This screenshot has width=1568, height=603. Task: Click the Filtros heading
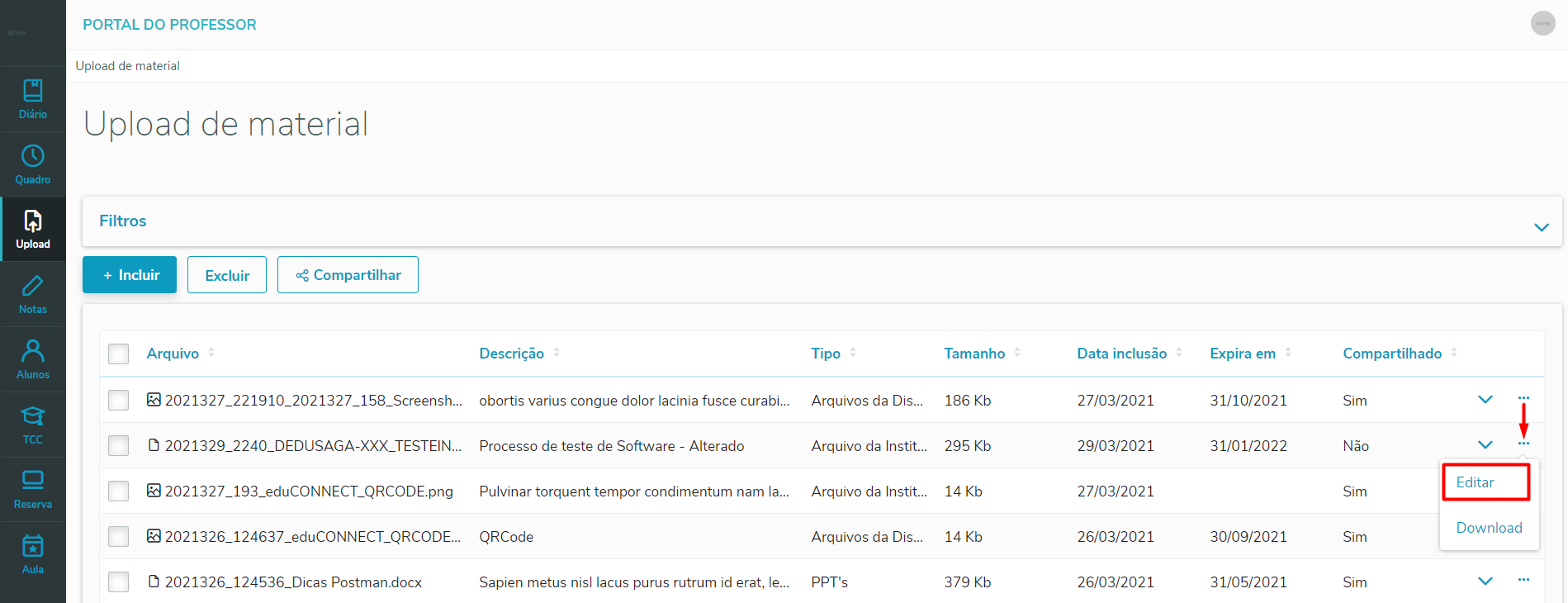click(123, 221)
